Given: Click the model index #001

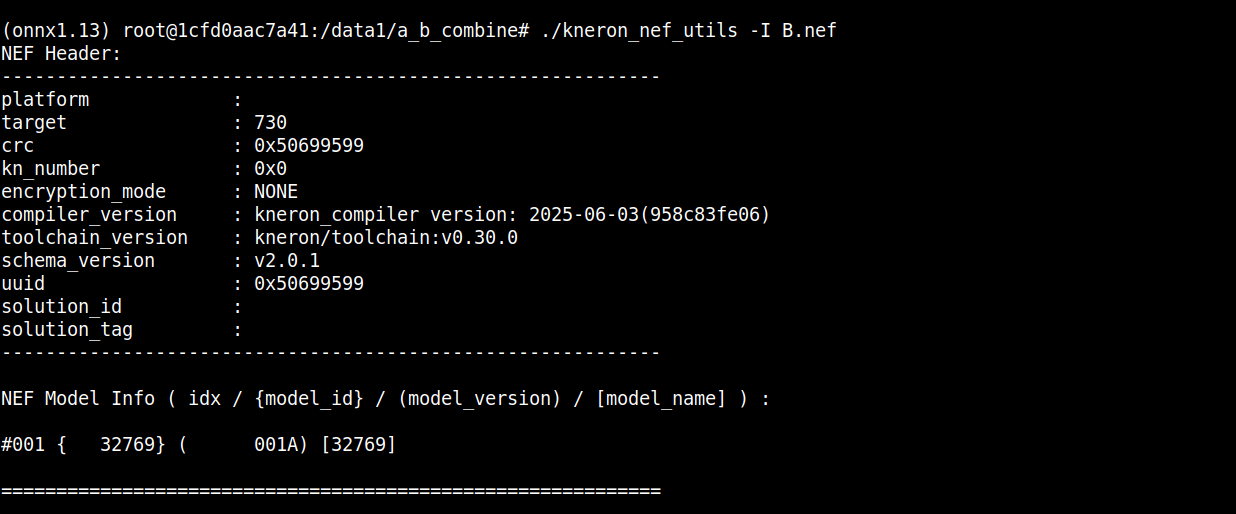Looking at the screenshot, I should (x=23, y=445).
